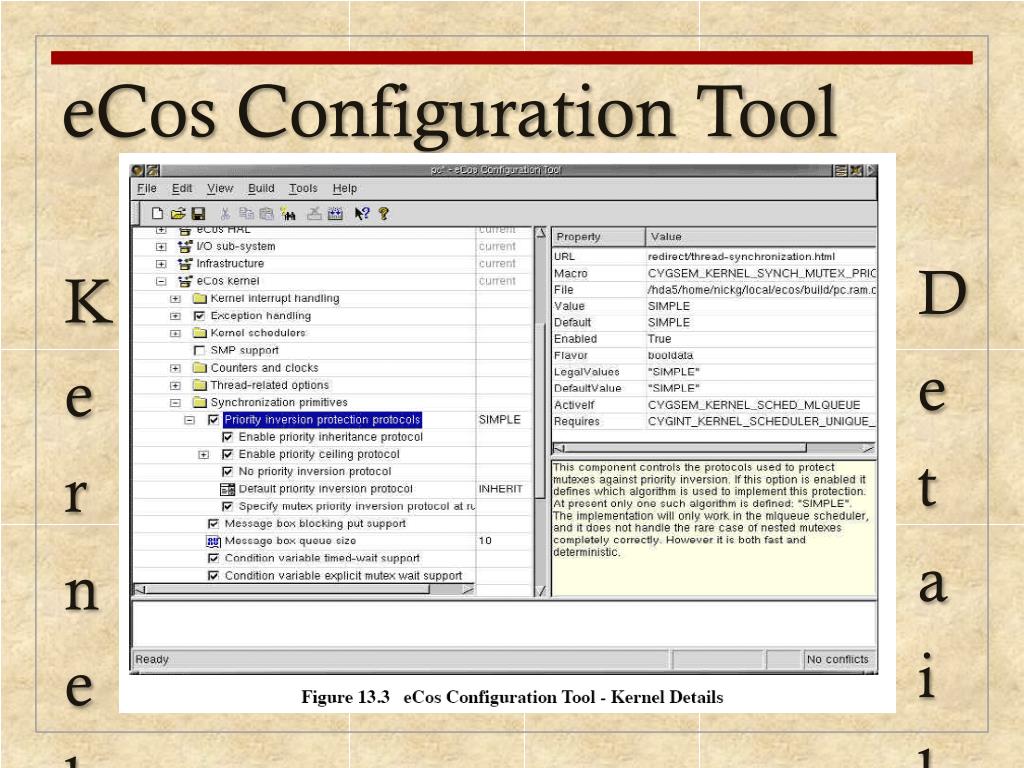The width and height of the screenshot is (1024, 768).
Task: Open an existing configuration file
Action: pos(178,214)
